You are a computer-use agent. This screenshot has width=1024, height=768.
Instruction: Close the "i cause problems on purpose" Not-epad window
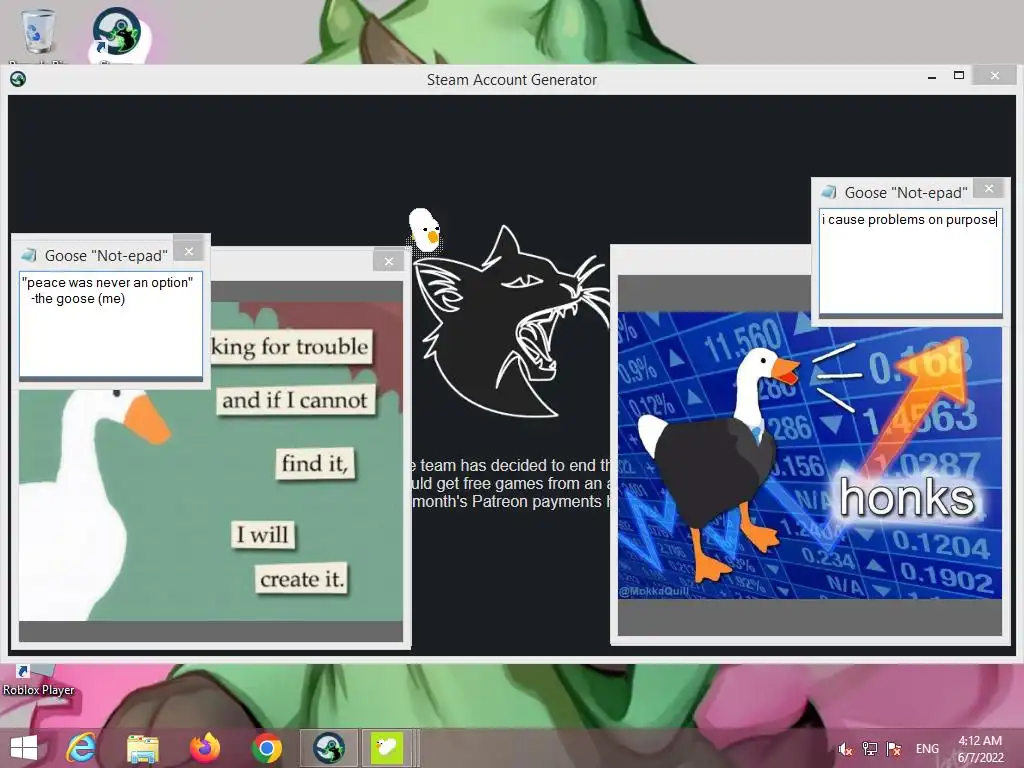pyautogui.click(x=989, y=188)
